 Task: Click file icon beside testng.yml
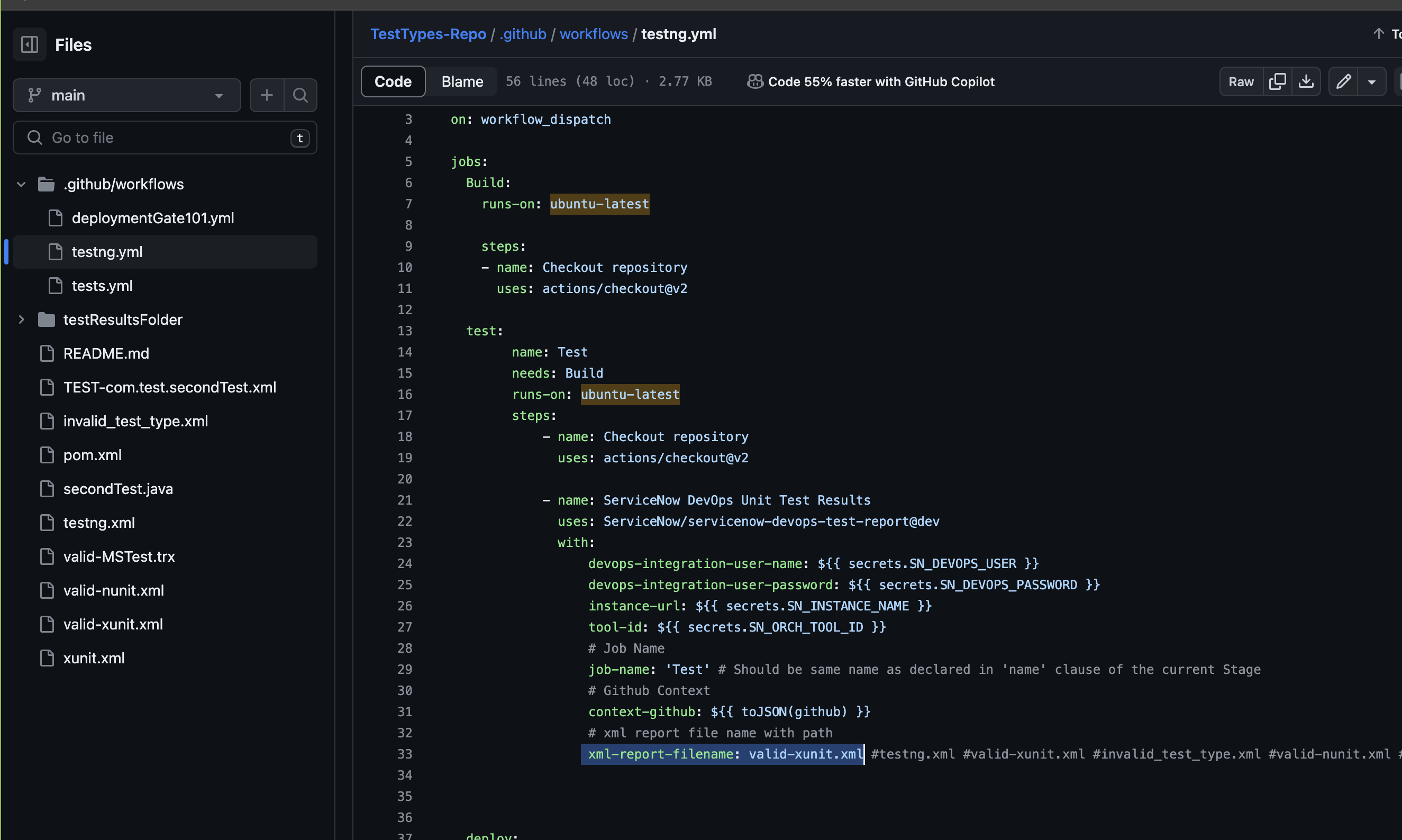pos(56,252)
